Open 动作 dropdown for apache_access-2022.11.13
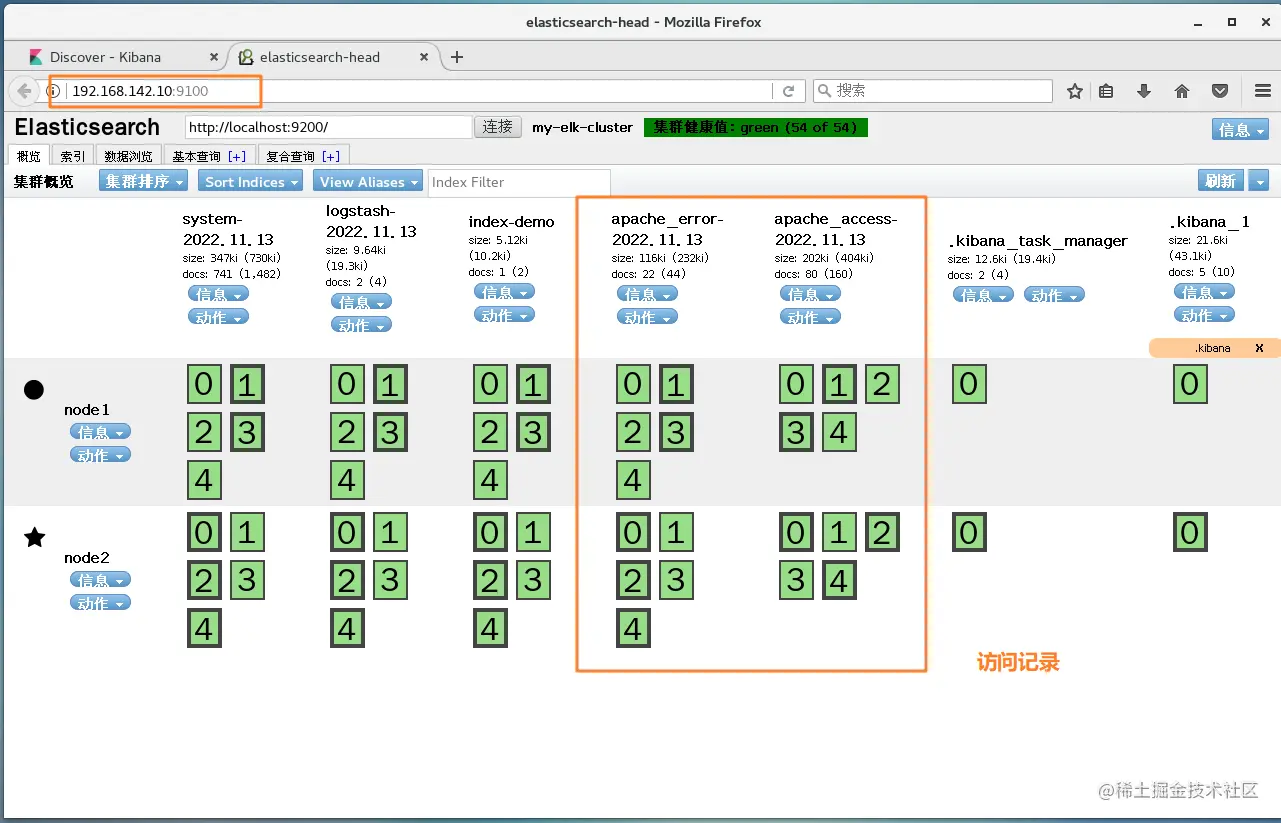The width and height of the screenshot is (1281, 823). 810,317
